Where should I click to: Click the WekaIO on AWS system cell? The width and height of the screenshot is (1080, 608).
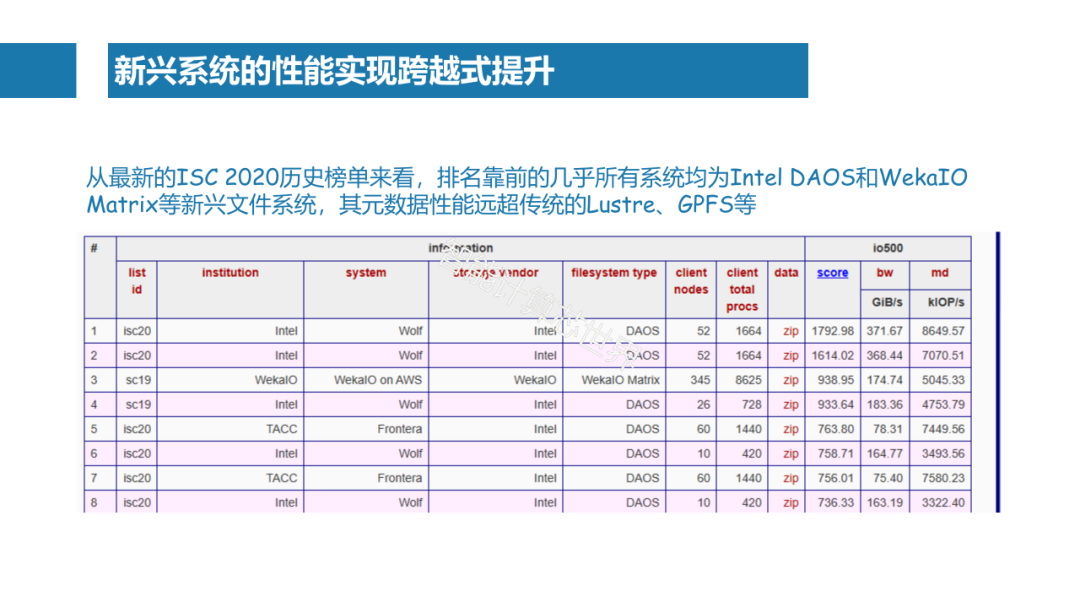click(377, 380)
